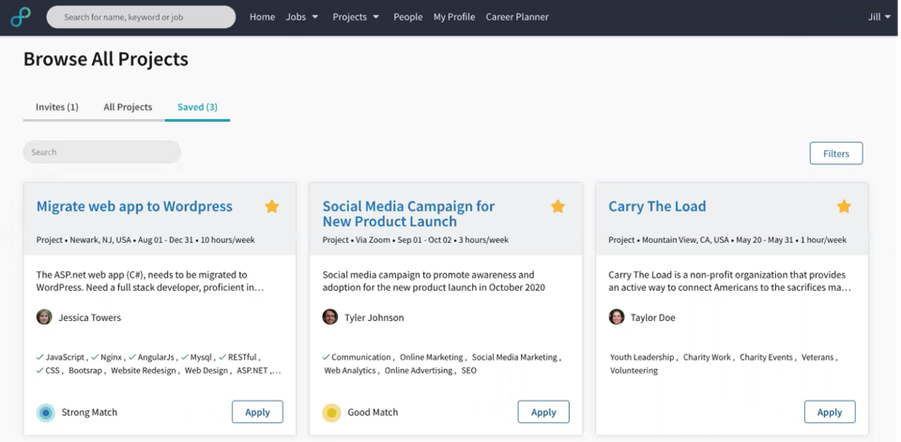Apply to Migrate web app to Wordpress project
The width and height of the screenshot is (901, 442).
(257, 412)
